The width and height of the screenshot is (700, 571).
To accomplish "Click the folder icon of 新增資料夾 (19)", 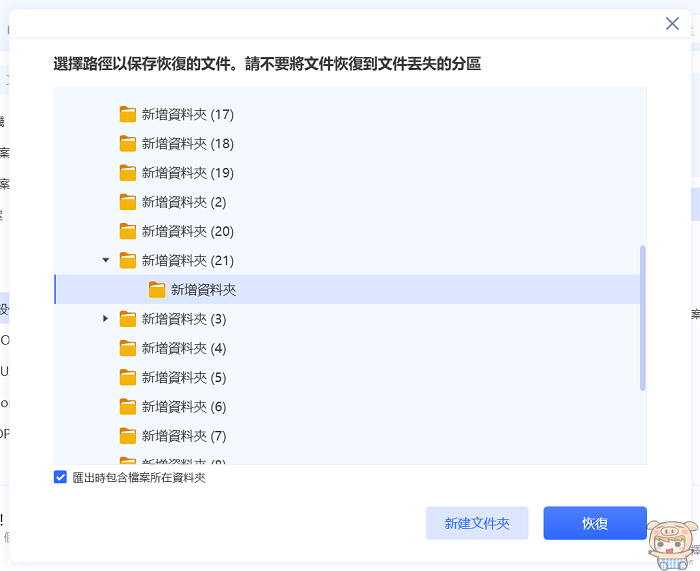I will [127, 172].
